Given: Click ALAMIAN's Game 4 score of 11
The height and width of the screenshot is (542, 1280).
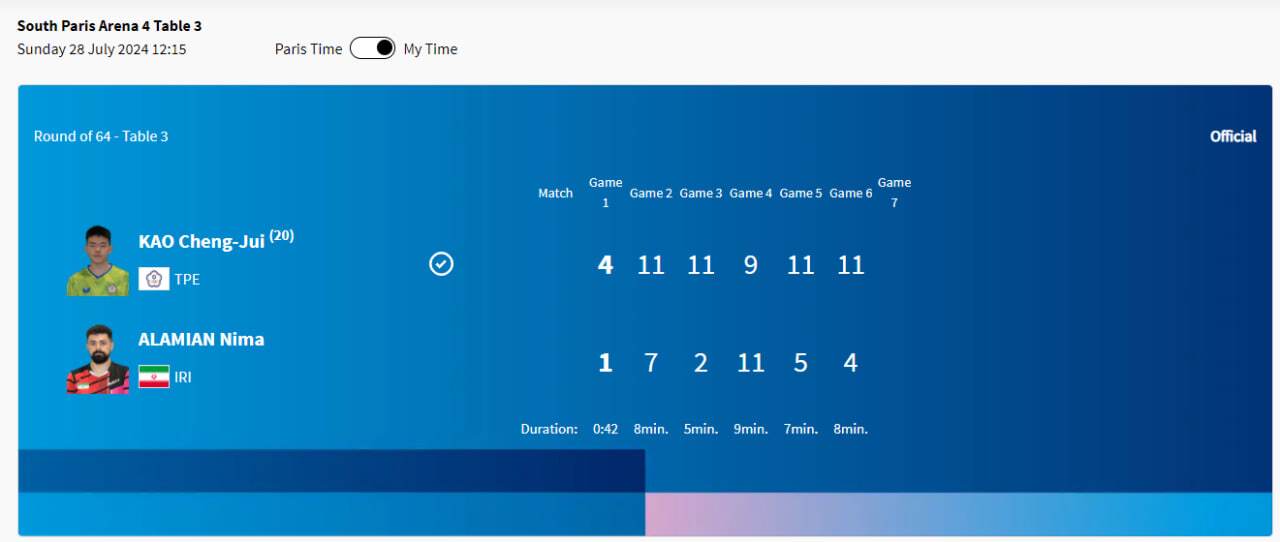Looking at the screenshot, I should (x=750, y=363).
